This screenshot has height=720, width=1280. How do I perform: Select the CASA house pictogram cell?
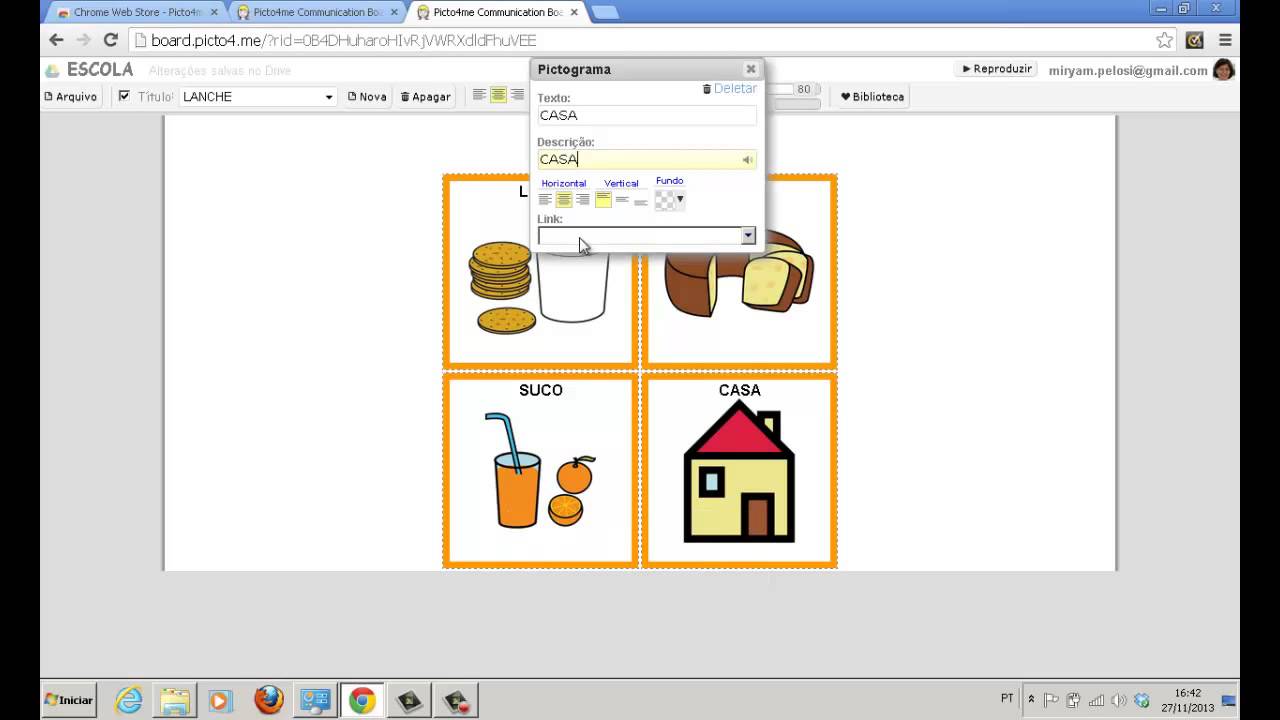coord(739,470)
